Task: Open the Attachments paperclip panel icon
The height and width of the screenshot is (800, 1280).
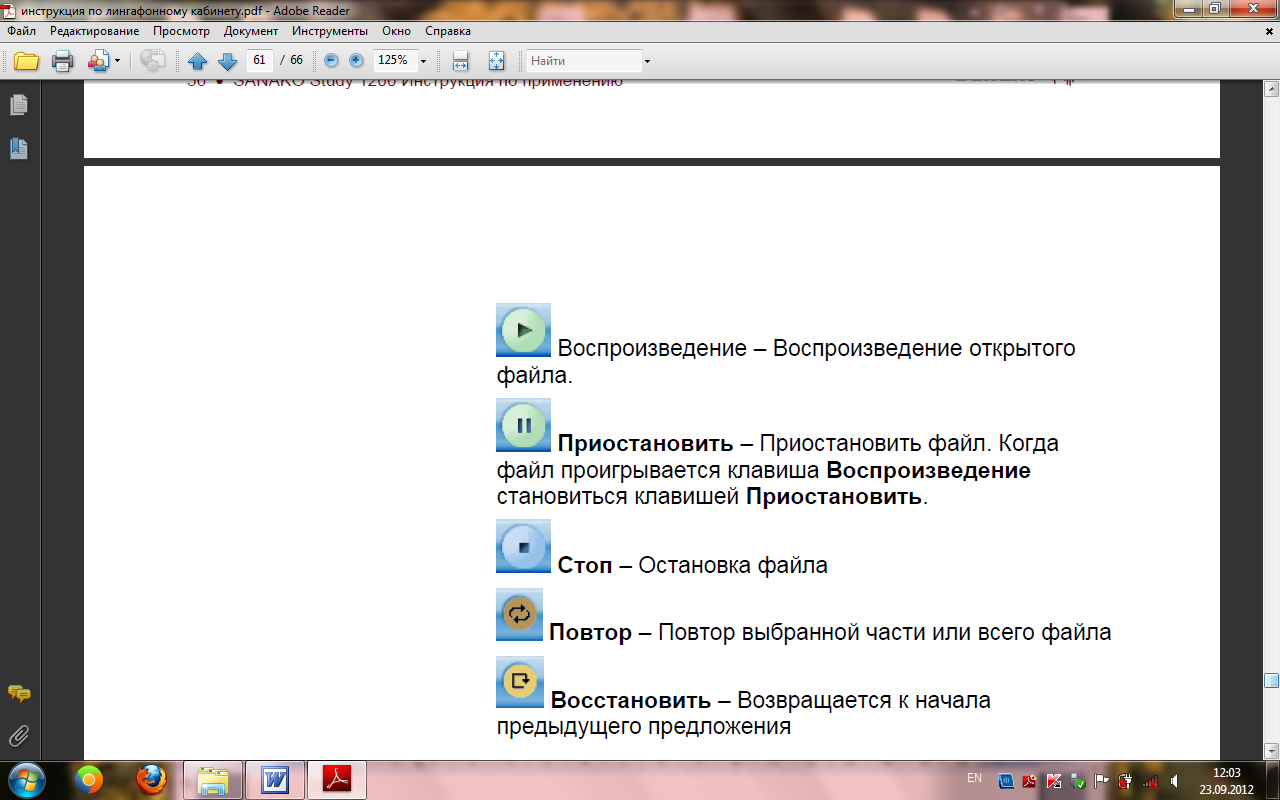Action: pos(19,736)
